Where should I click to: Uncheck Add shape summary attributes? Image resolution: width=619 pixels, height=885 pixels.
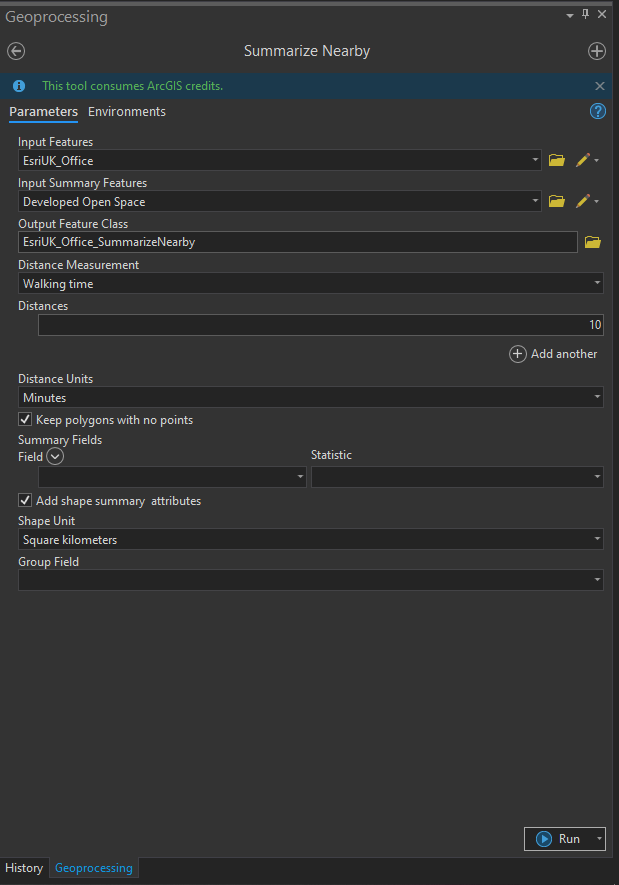point(25,500)
